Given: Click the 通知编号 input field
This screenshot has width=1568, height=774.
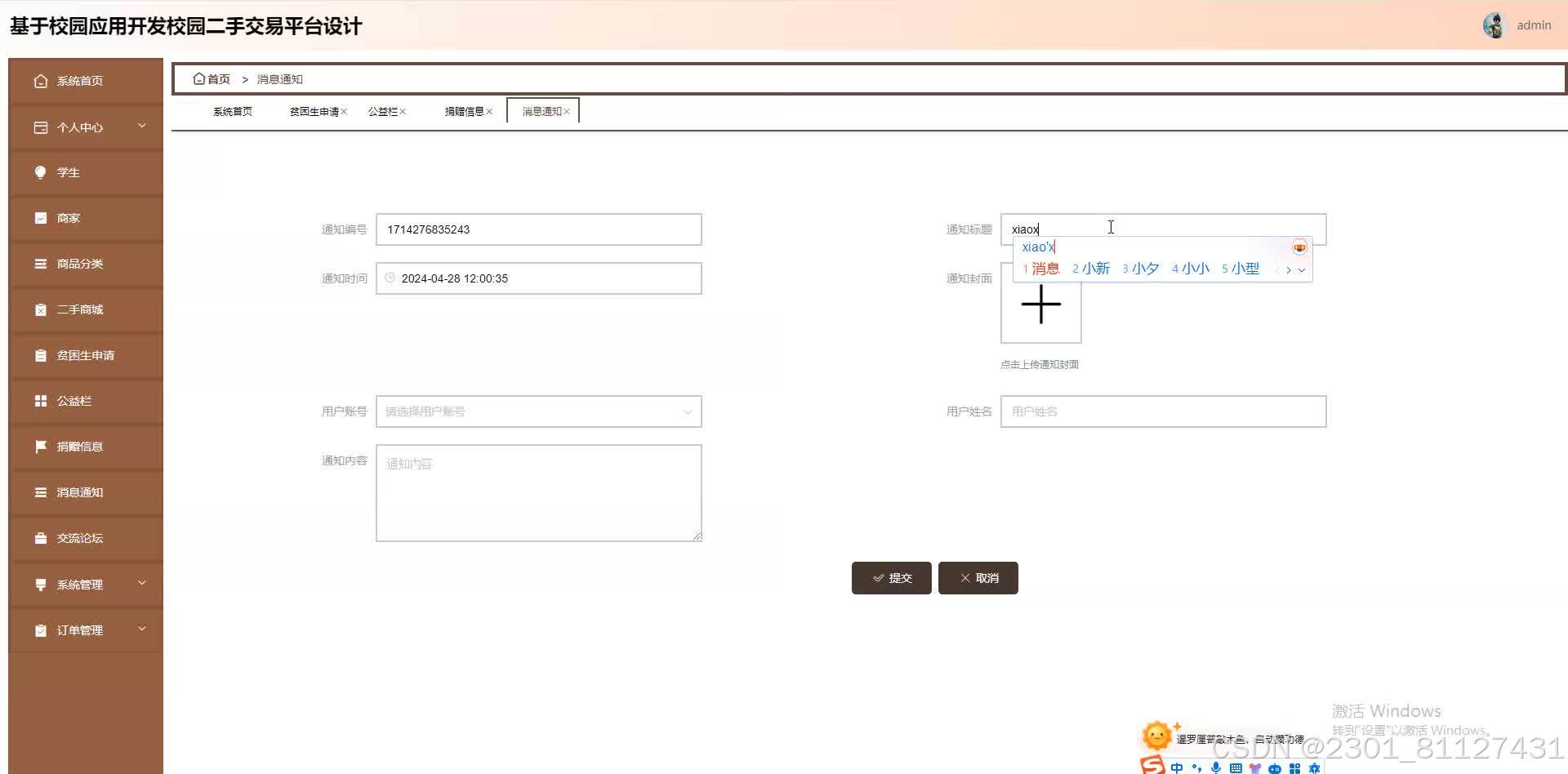Looking at the screenshot, I should point(539,229).
